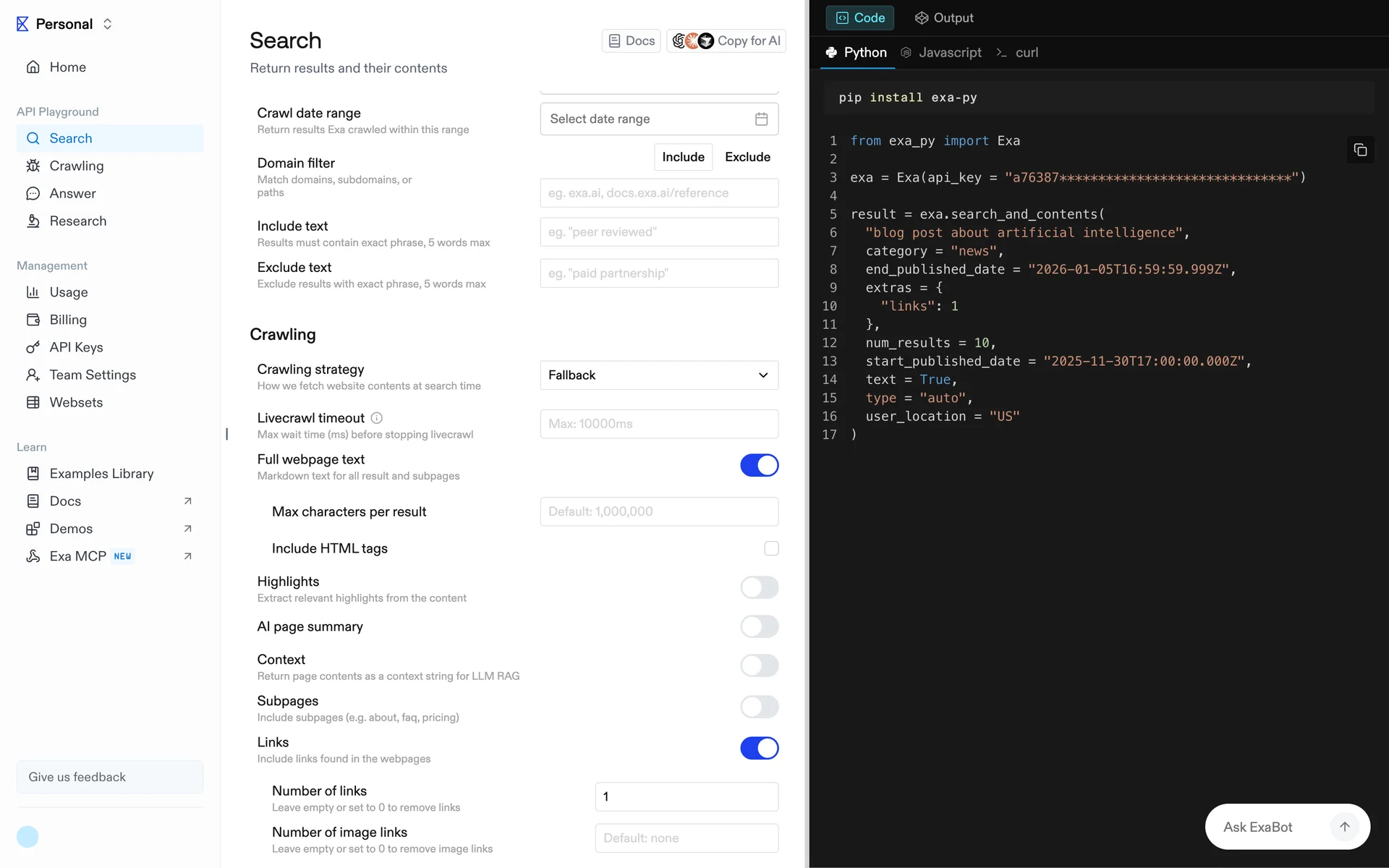Open the Billing page

point(68,320)
